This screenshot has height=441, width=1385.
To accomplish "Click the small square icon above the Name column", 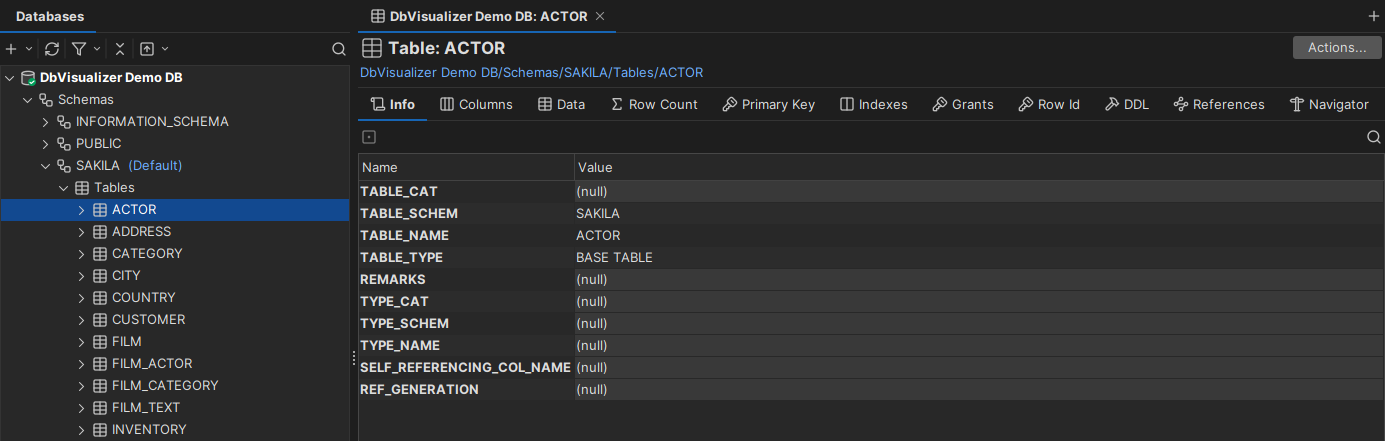I will [x=369, y=137].
